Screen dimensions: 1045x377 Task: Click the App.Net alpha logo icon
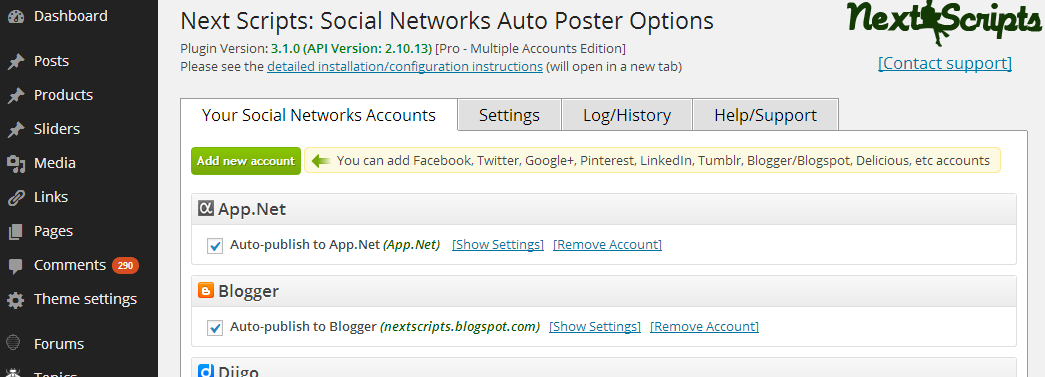click(x=205, y=209)
